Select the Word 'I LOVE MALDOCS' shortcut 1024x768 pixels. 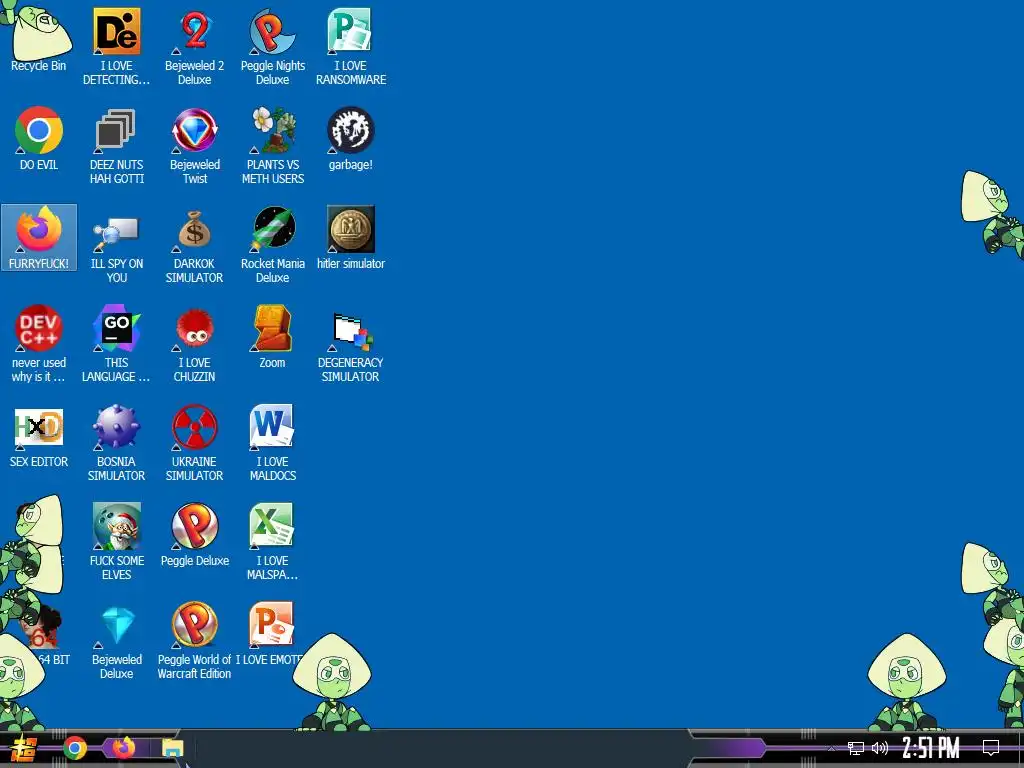272,443
